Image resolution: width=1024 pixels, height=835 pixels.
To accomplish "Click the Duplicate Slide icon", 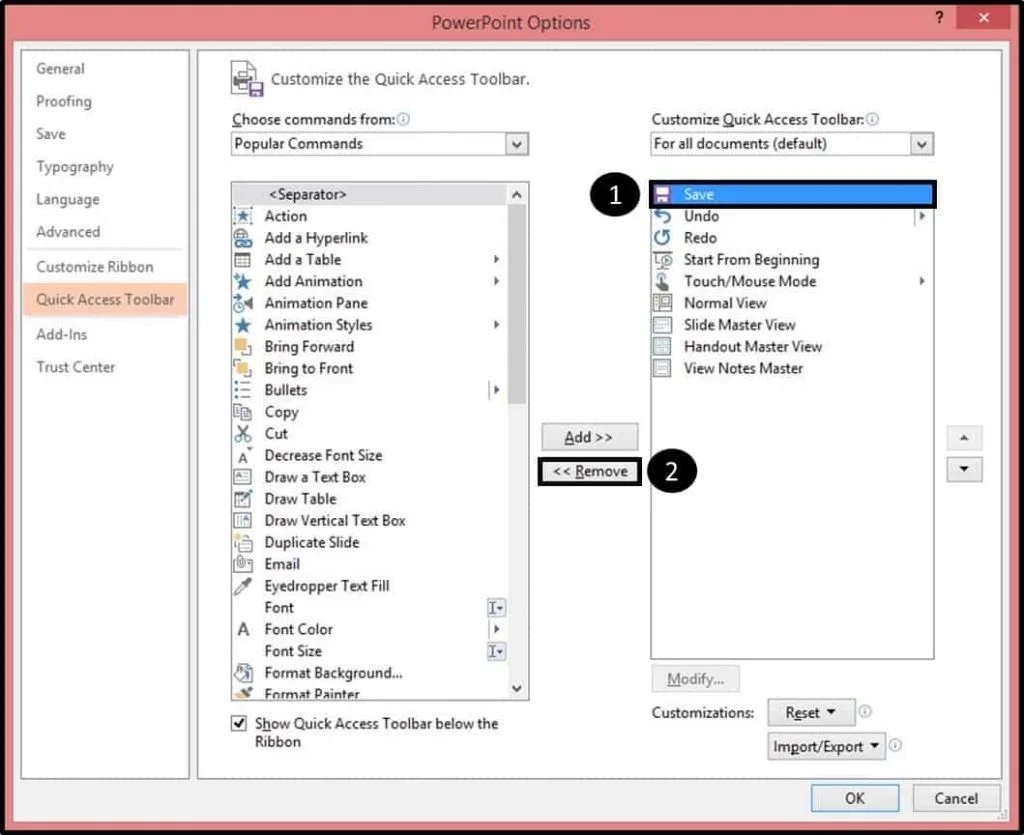I will click(x=243, y=543).
